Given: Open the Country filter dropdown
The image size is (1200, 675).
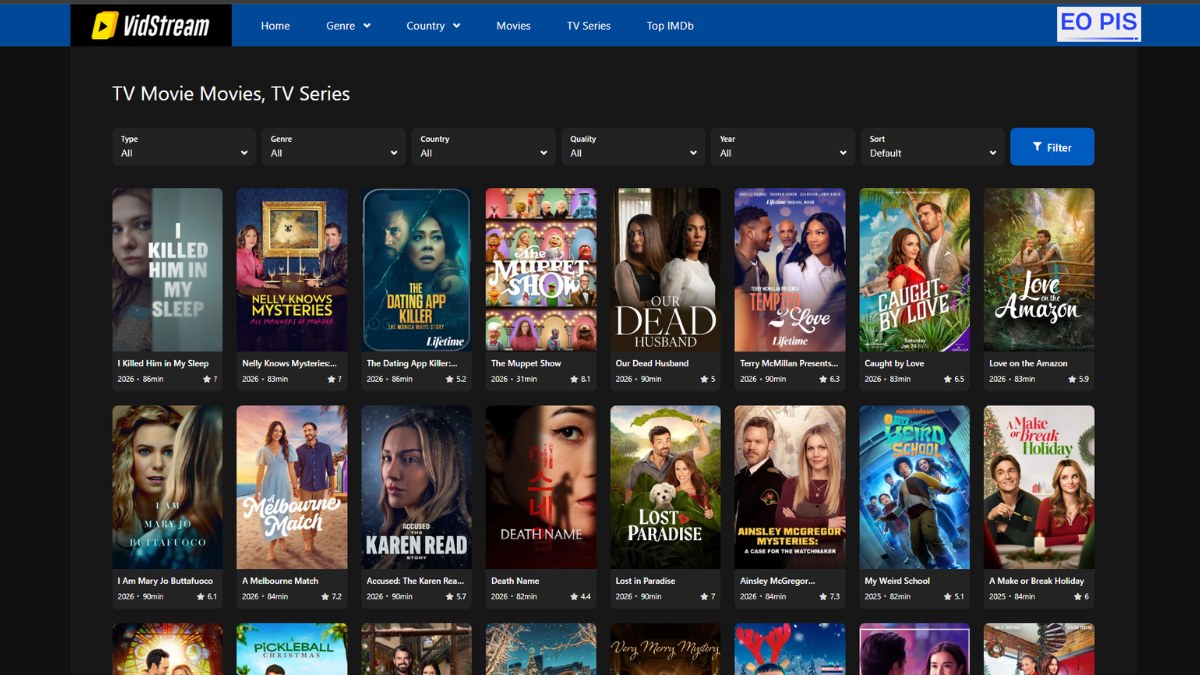Looking at the screenshot, I should pos(483,146).
